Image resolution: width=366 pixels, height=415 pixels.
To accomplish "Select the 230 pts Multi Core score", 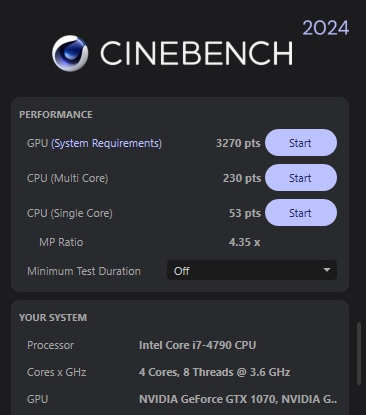I will tap(242, 178).
